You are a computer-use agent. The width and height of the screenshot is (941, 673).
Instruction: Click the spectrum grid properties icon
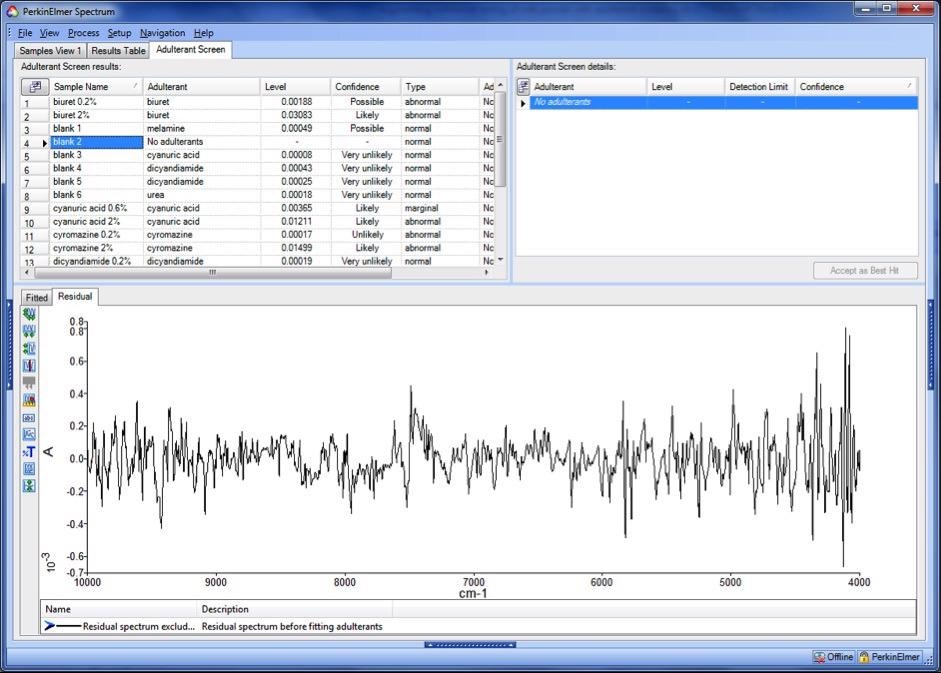coord(29,468)
